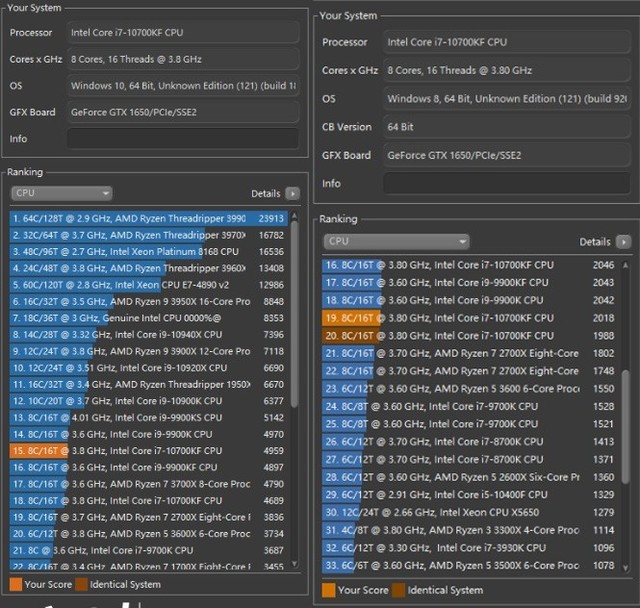Image resolution: width=640 pixels, height=608 pixels.
Task: Click Cores x GHz field showing 3.80 GHz
Action: click(507, 70)
